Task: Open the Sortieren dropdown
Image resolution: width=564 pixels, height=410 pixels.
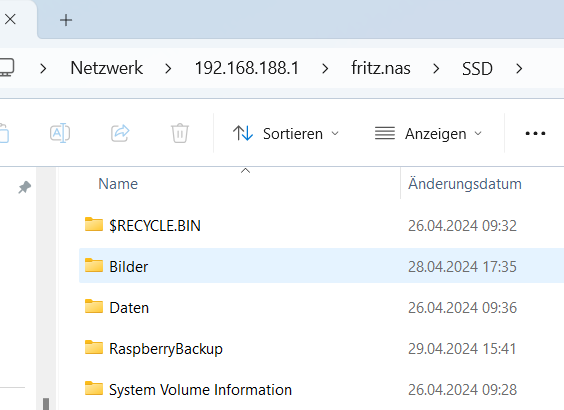Action: tap(286, 133)
